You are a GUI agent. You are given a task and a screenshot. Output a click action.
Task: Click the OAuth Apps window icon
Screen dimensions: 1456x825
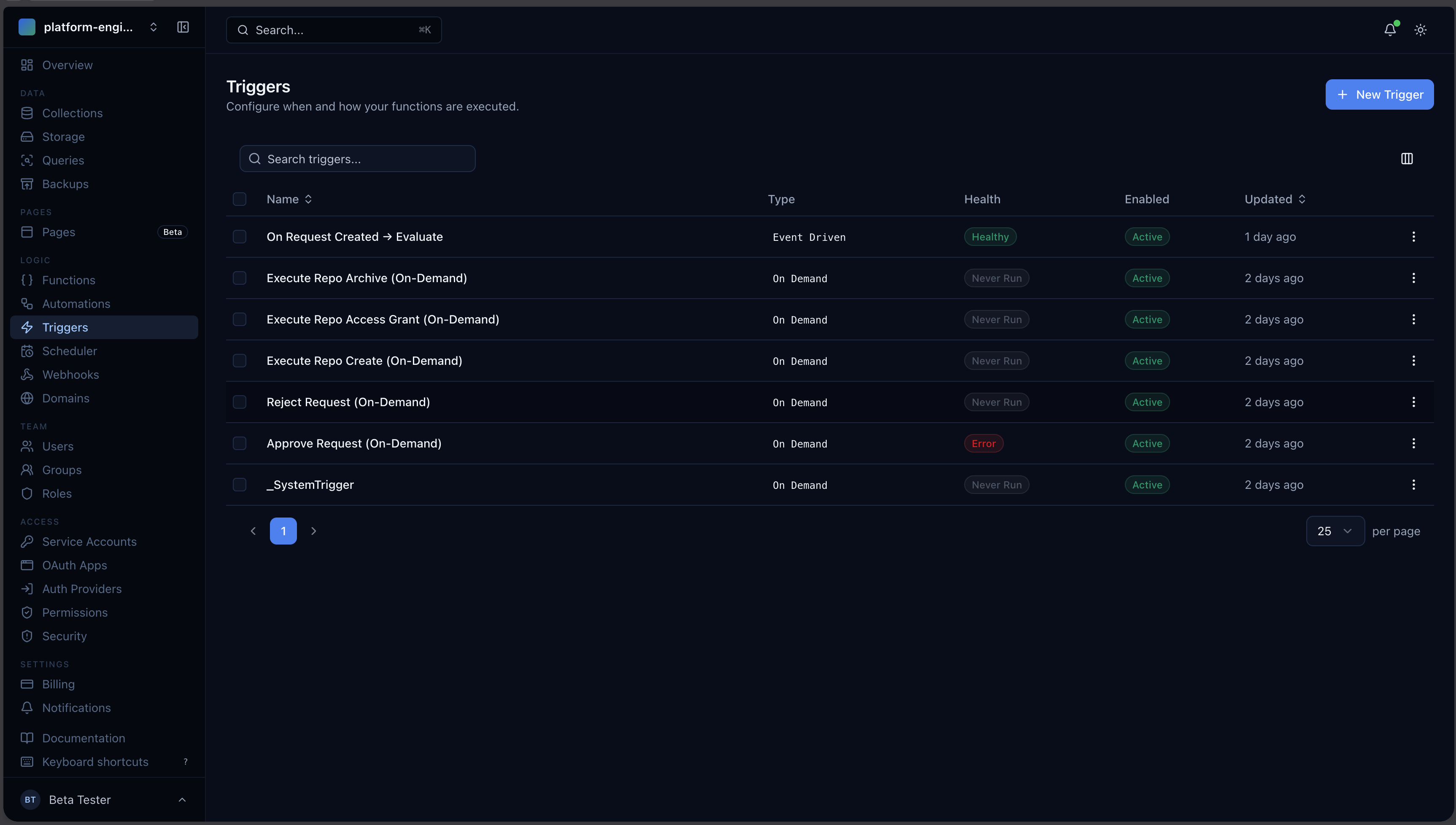click(27, 566)
